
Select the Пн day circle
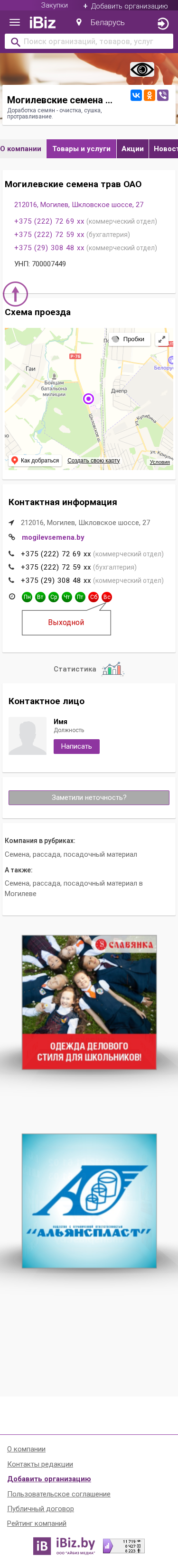point(27,597)
